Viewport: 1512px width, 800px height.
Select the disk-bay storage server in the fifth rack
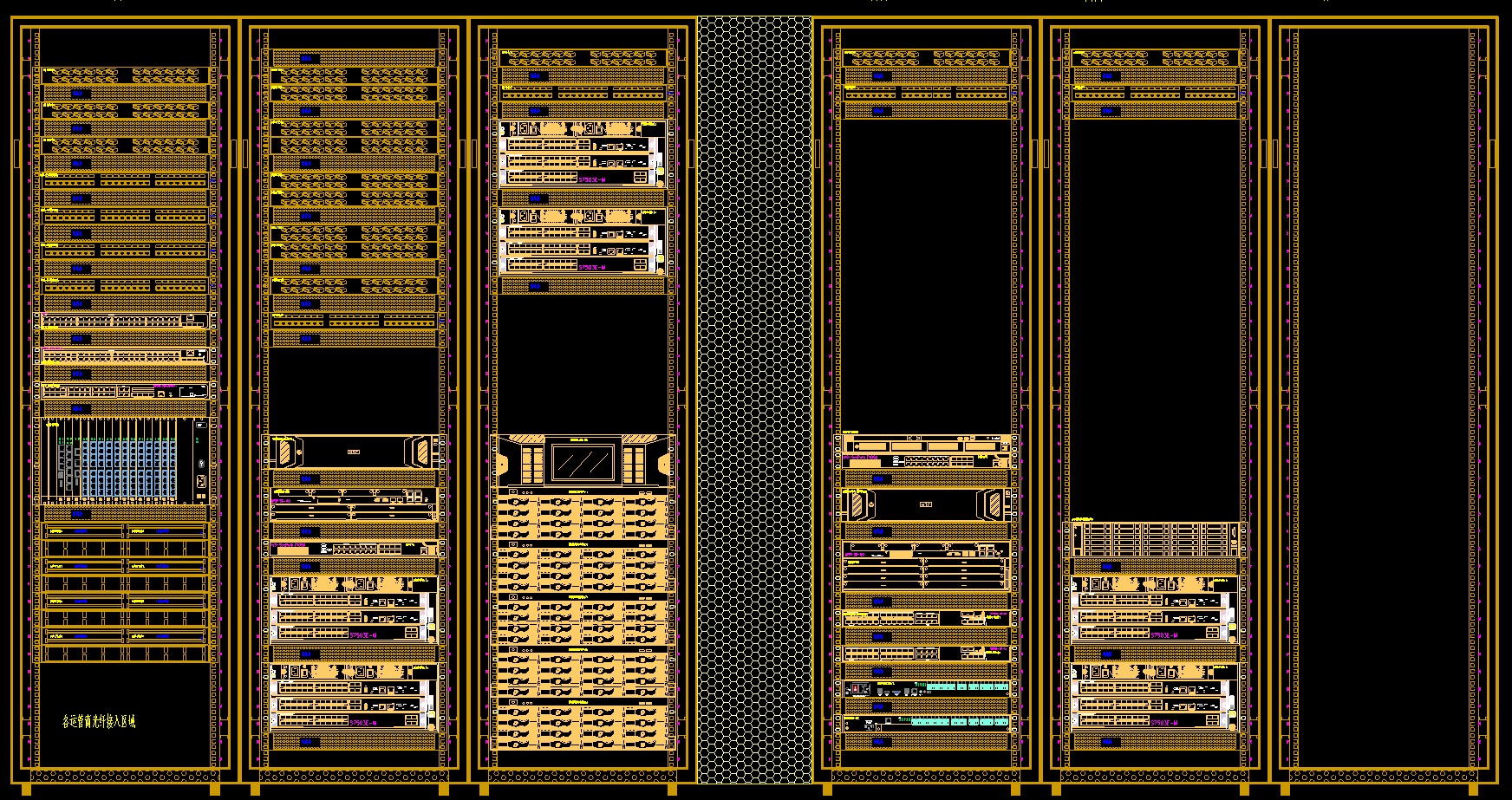click(1155, 538)
